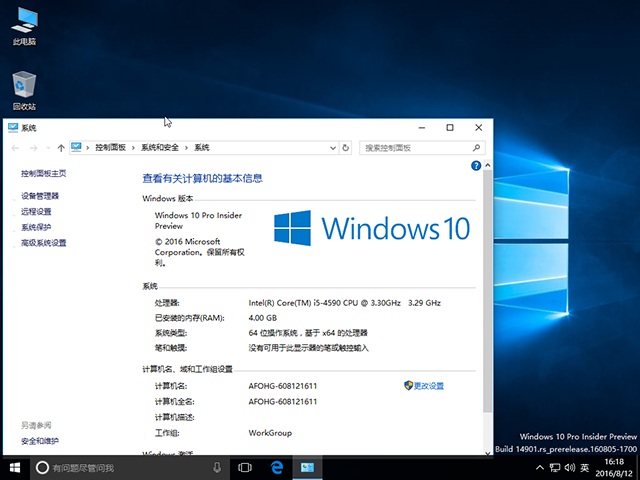The image size is (640, 480).
Task: Go up one level with up arrow
Action: (61, 148)
